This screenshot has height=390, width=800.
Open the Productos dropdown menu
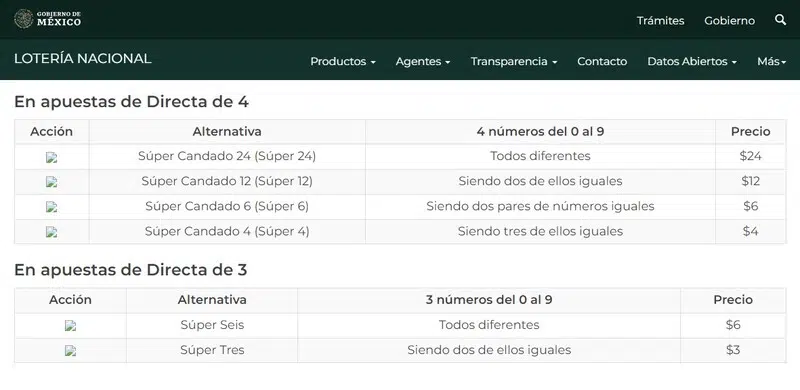tap(343, 61)
